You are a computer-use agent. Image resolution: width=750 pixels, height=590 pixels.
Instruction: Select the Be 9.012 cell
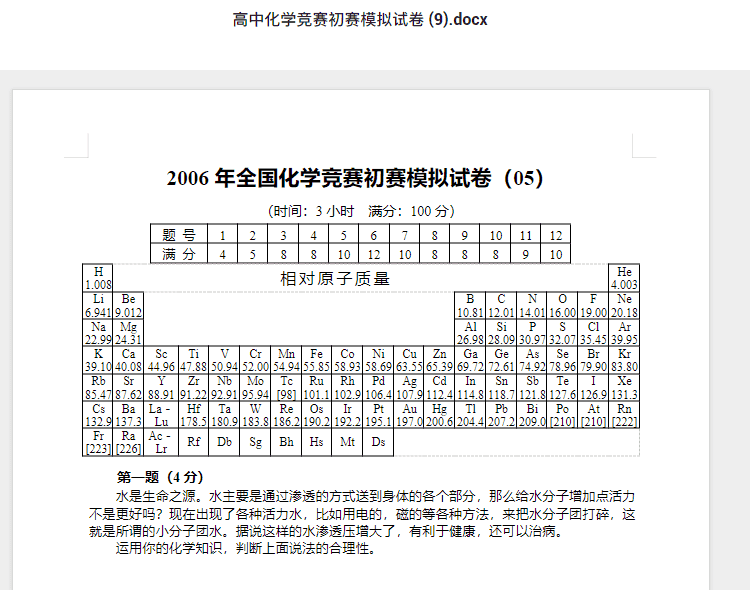coord(128,306)
